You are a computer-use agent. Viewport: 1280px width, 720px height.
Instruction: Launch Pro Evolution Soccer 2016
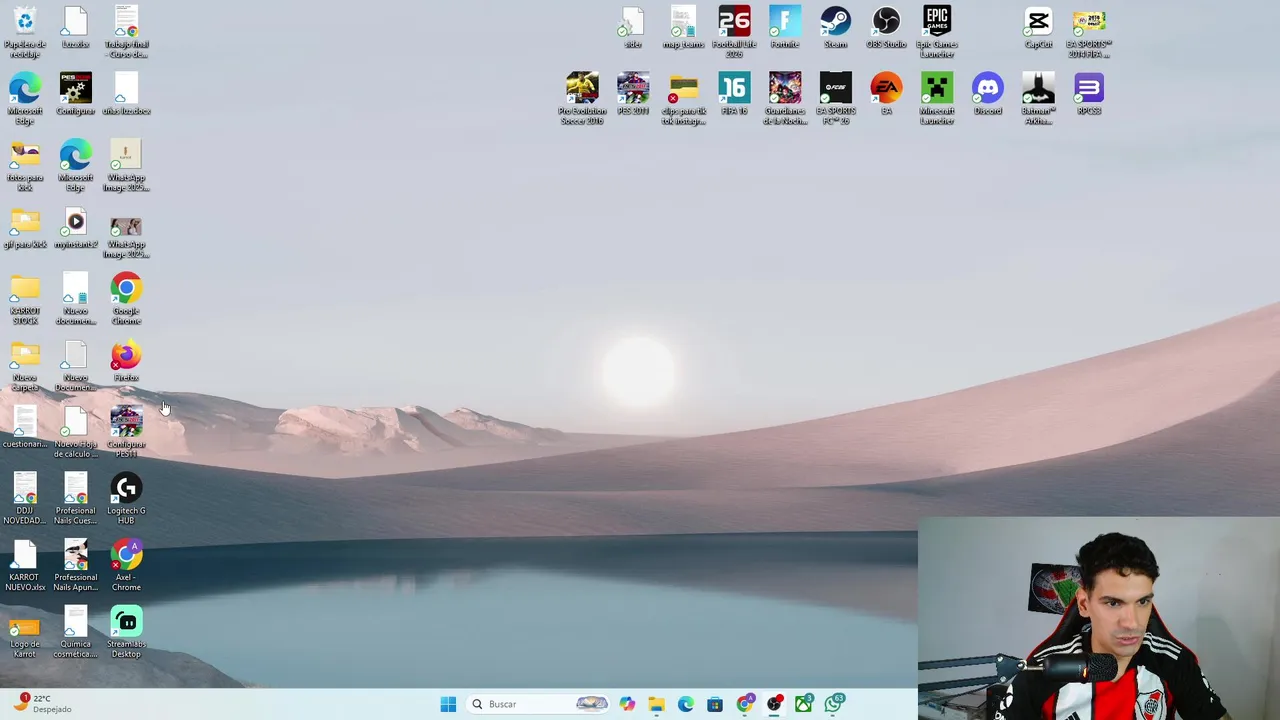click(582, 98)
